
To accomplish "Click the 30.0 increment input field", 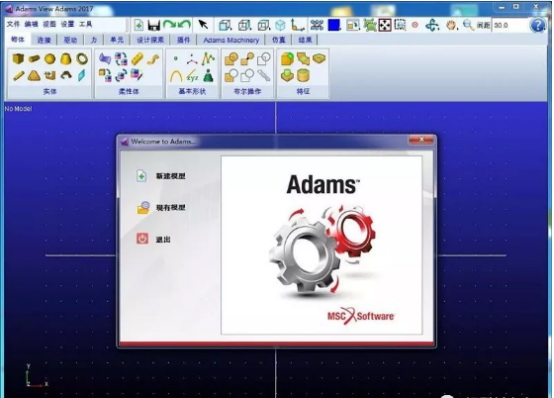I will click(509, 25).
